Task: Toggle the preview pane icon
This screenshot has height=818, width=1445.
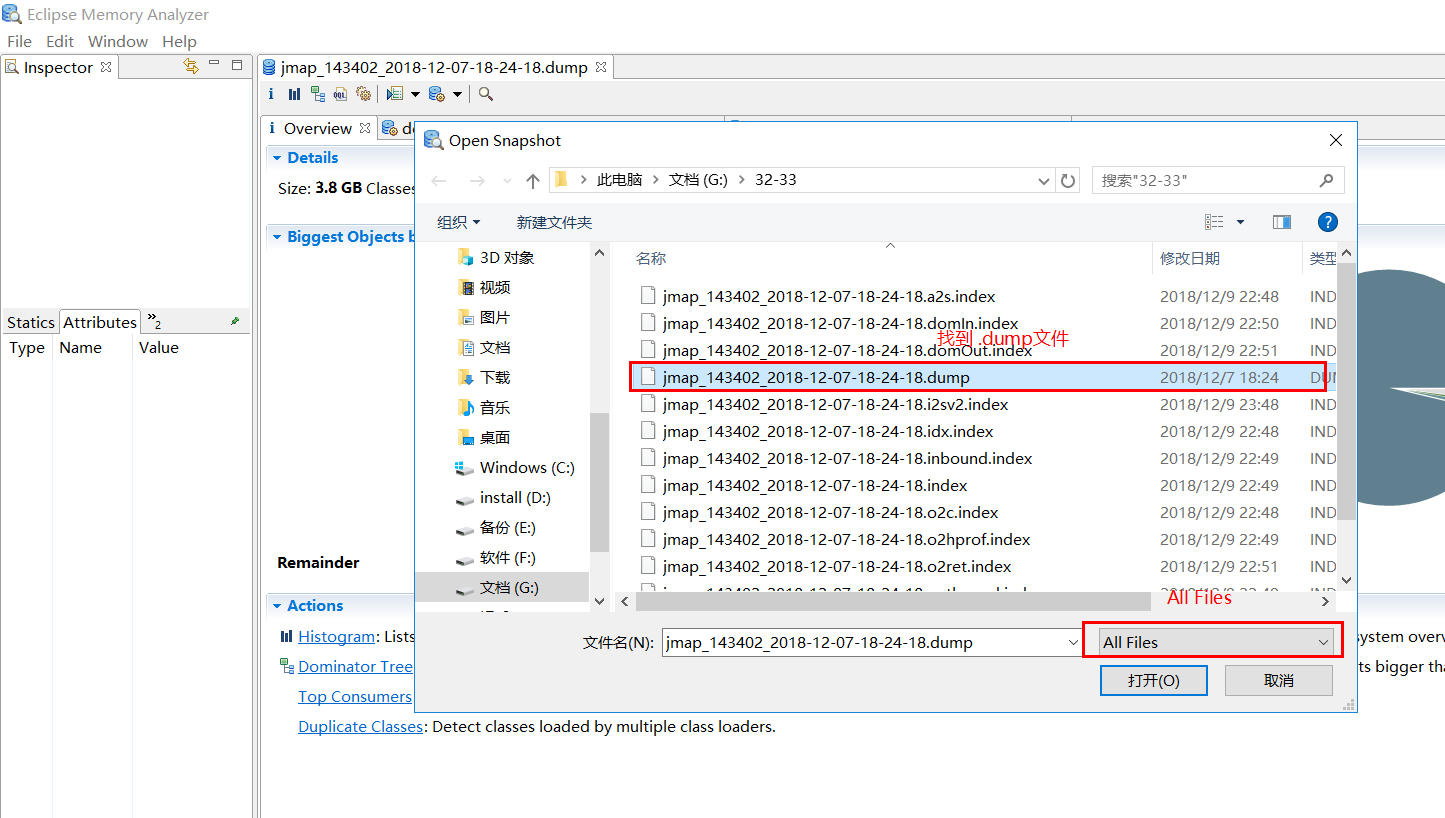Action: tap(1282, 222)
